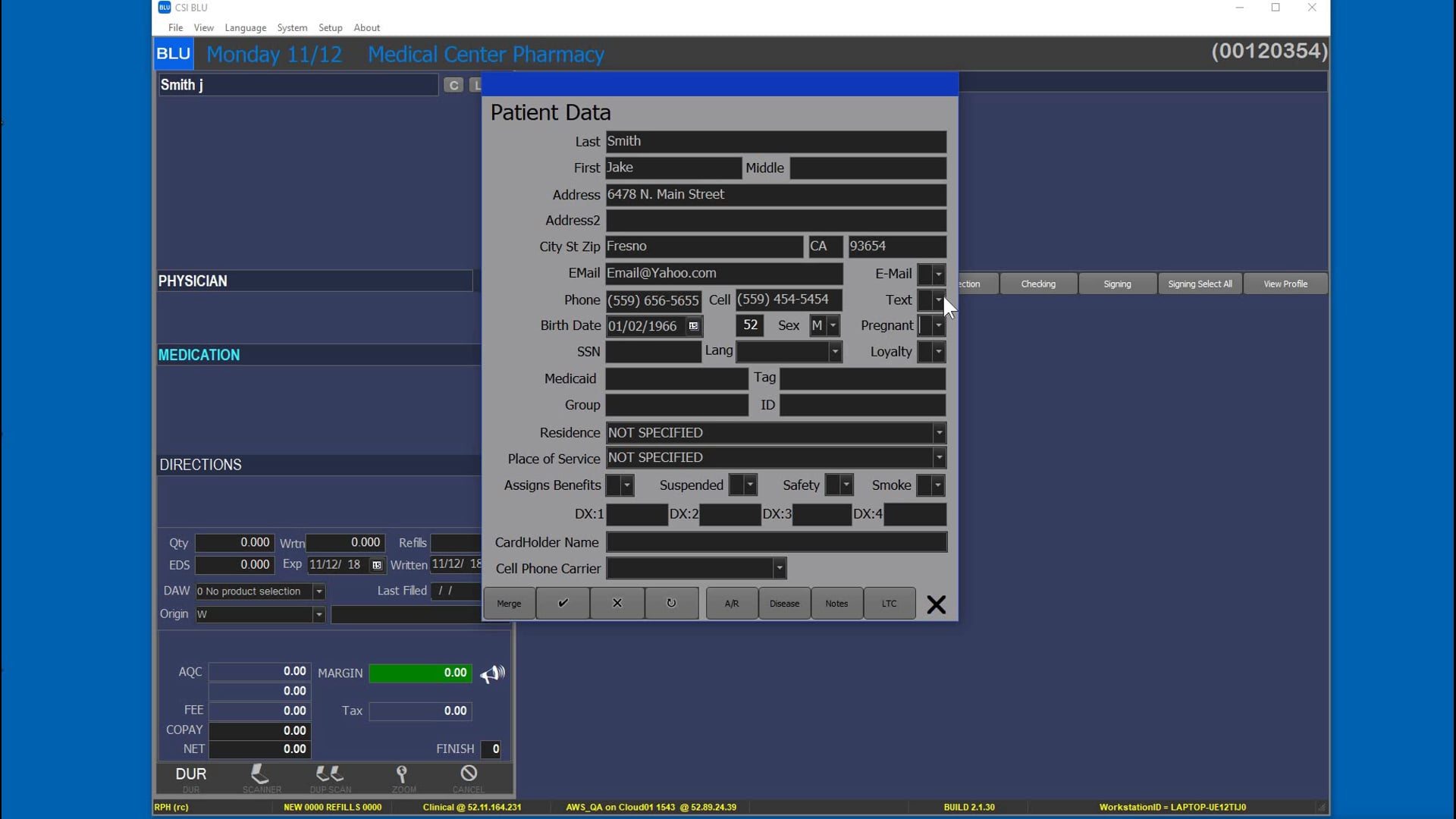
Task: Open the File menu
Action: [x=175, y=27]
